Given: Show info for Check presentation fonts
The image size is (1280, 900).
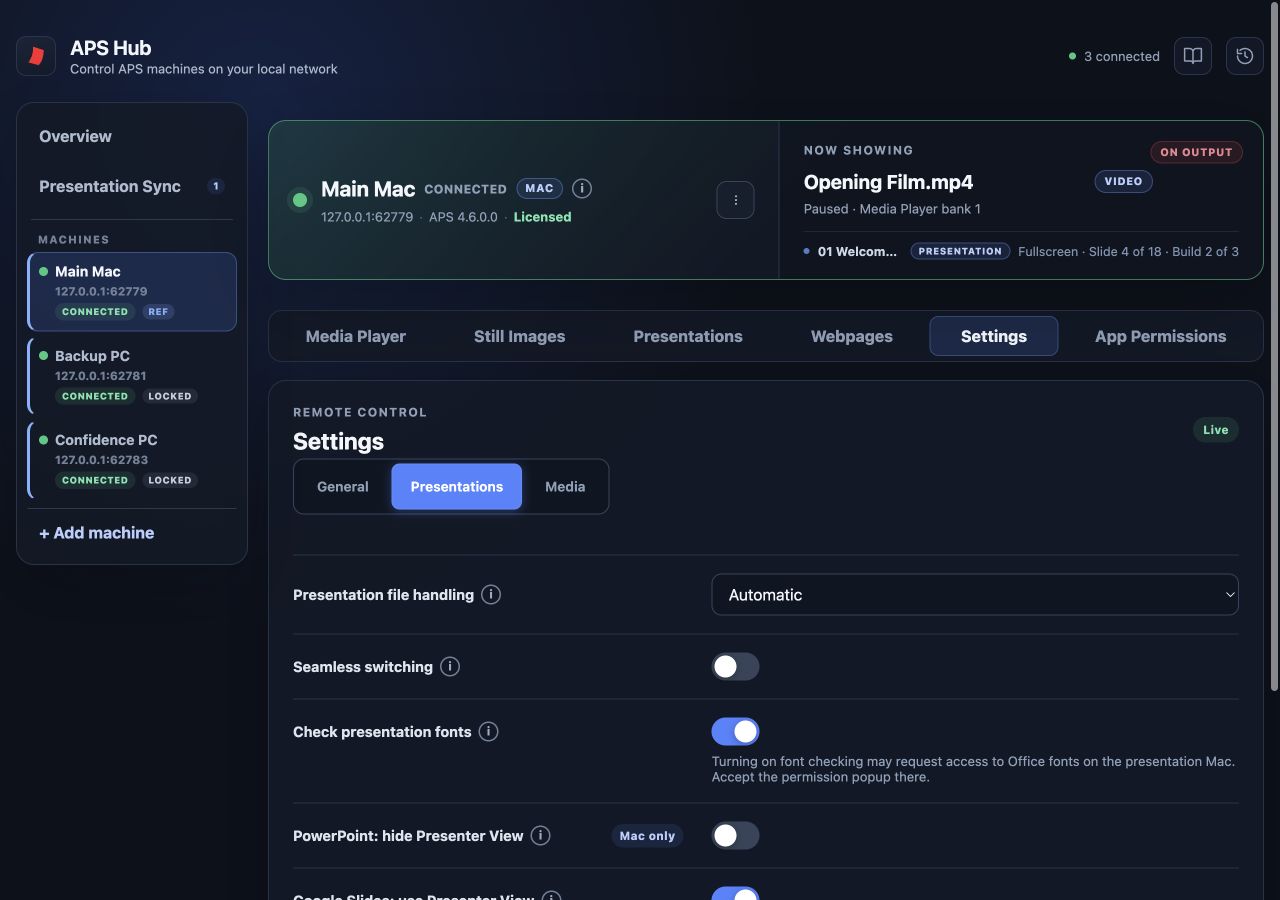Looking at the screenshot, I should pos(488,731).
